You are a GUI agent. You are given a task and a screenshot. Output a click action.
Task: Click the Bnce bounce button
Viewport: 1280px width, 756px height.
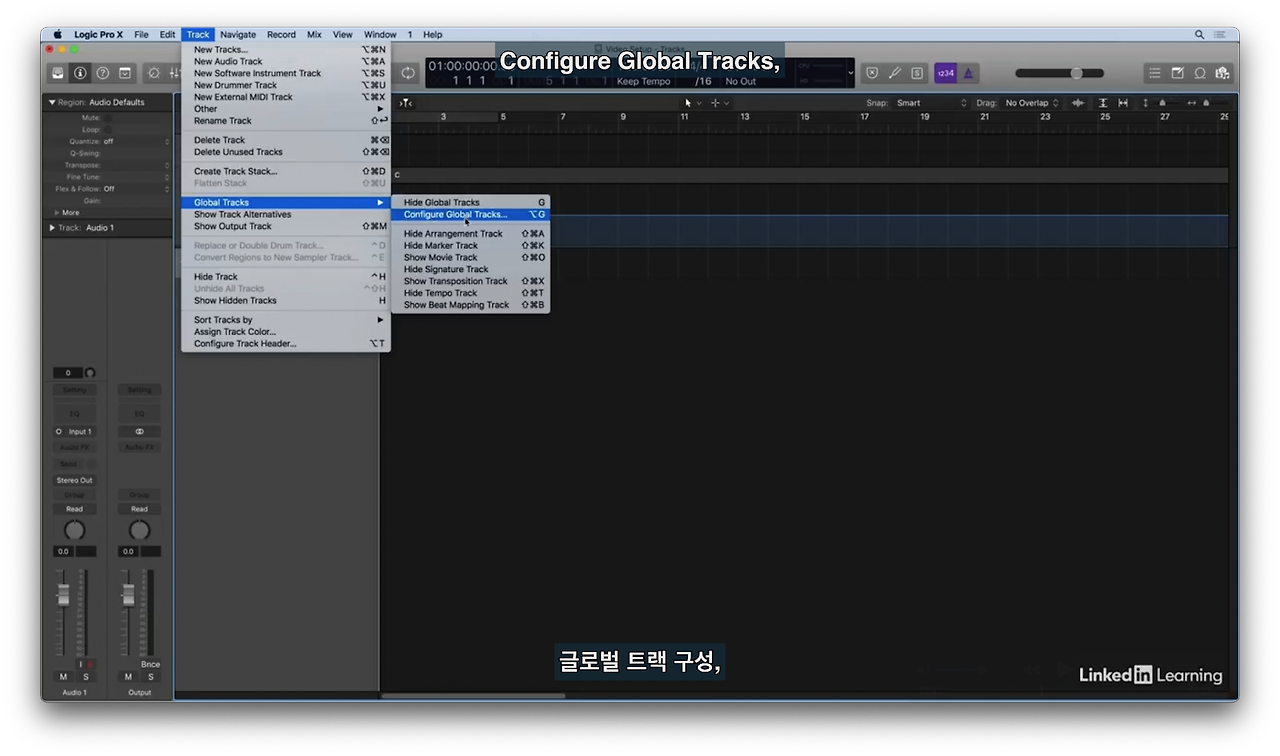click(150, 664)
